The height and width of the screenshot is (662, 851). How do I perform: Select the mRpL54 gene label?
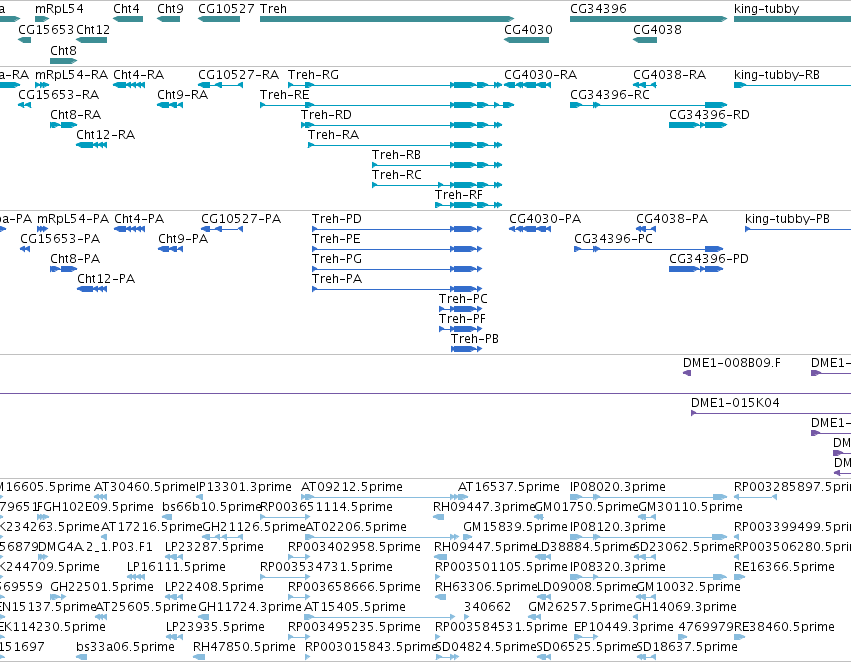tap(59, 9)
